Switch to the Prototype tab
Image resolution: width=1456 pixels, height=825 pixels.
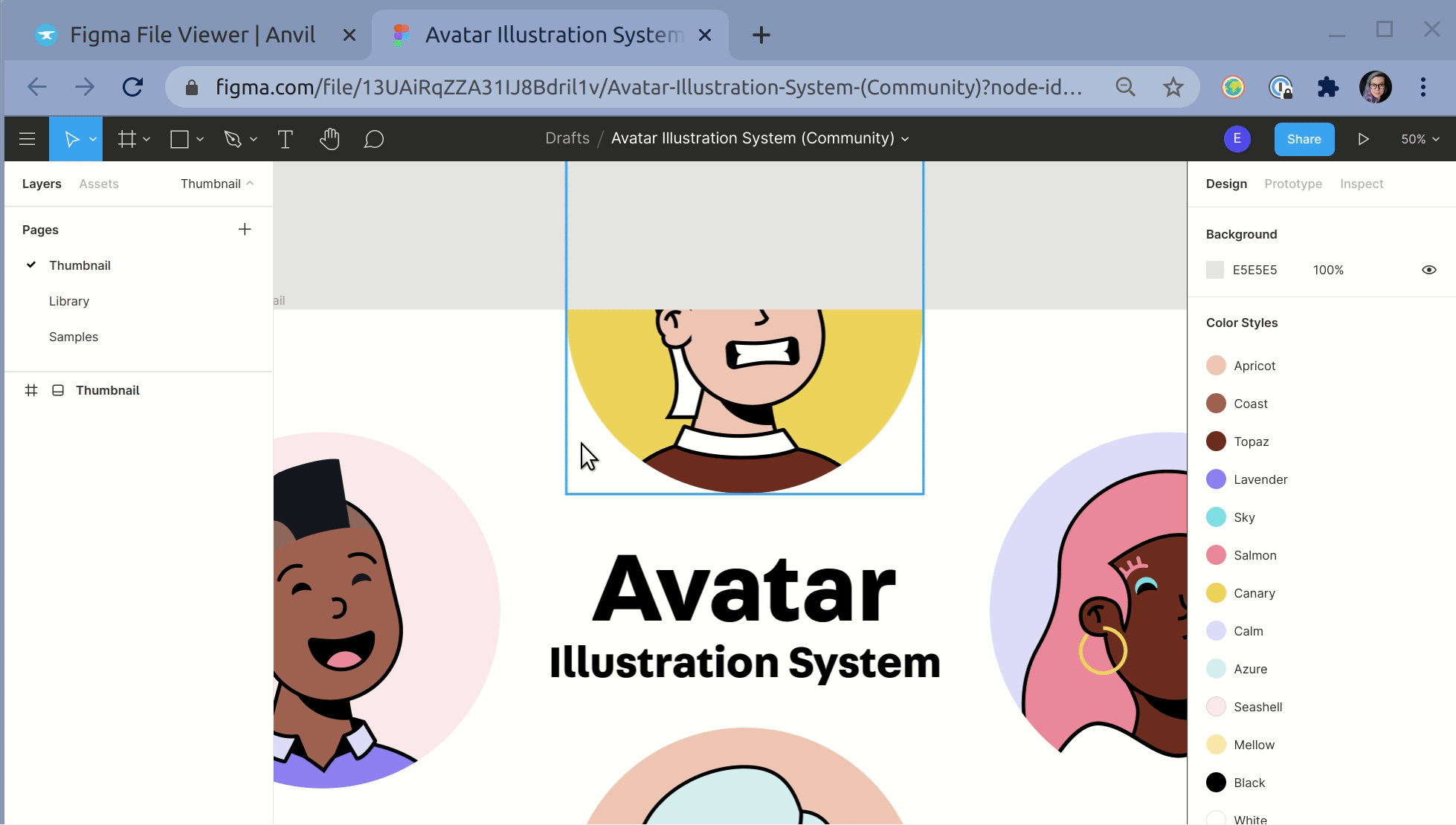pyautogui.click(x=1293, y=183)
